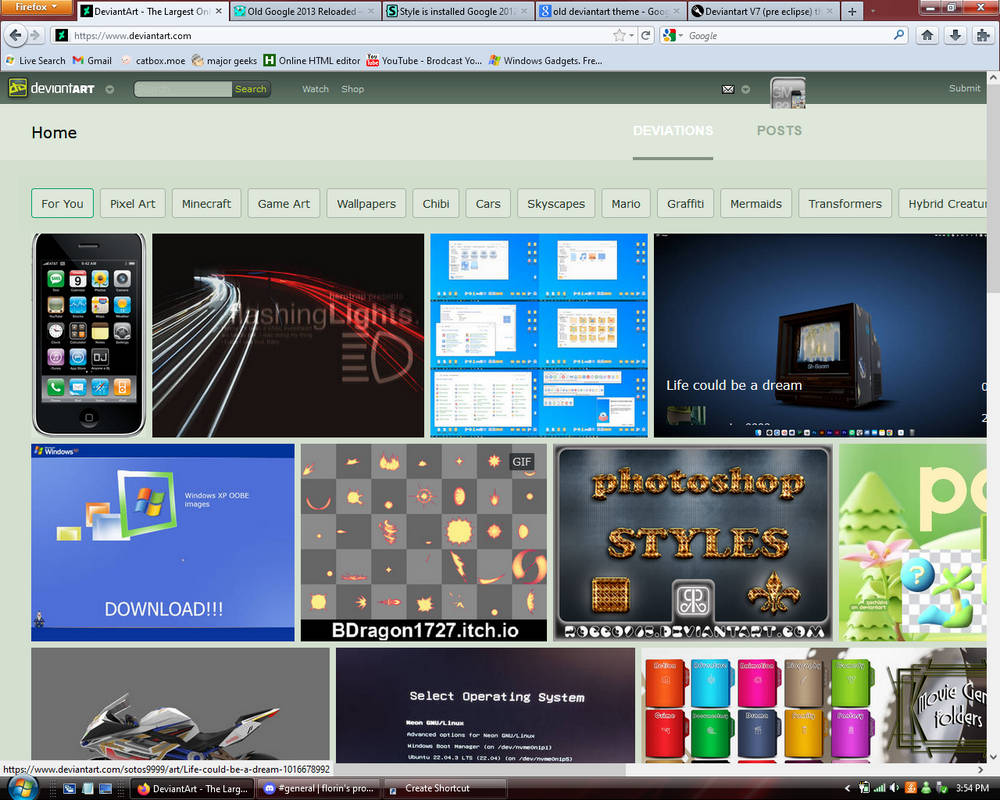The width and height of the screenshot is (1000, 800).
Task: Open catbox.moe bookmark
Action: pyautogui.click(x=153, y=61)
